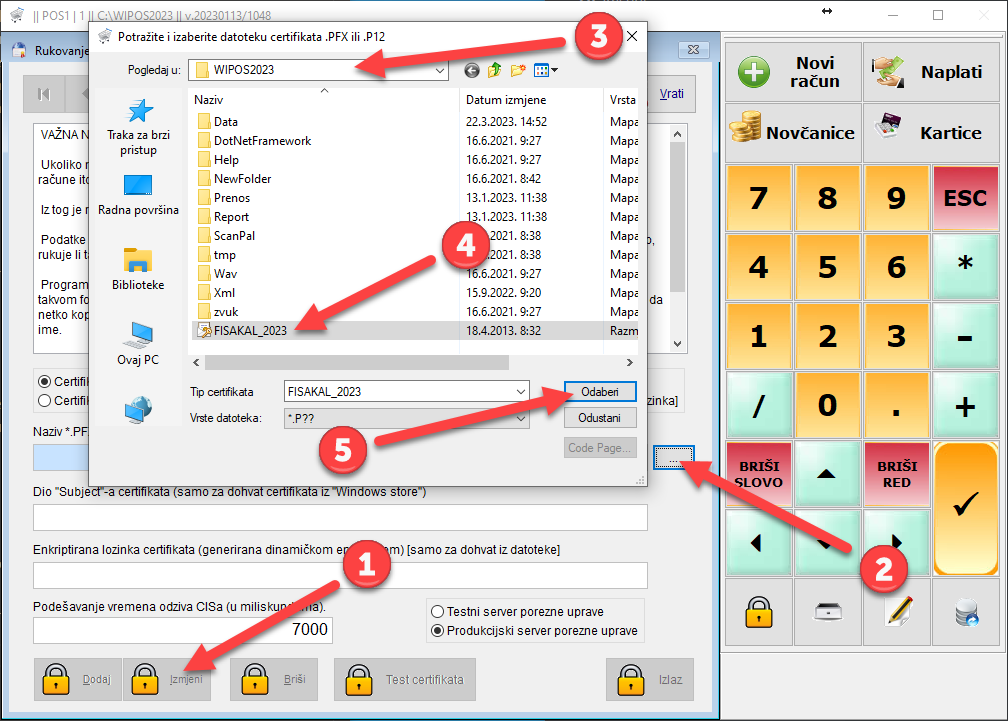
Task: Expand the Pogledaj u folder dropdown
Action: pyautogui.click(x=440, y=70)
